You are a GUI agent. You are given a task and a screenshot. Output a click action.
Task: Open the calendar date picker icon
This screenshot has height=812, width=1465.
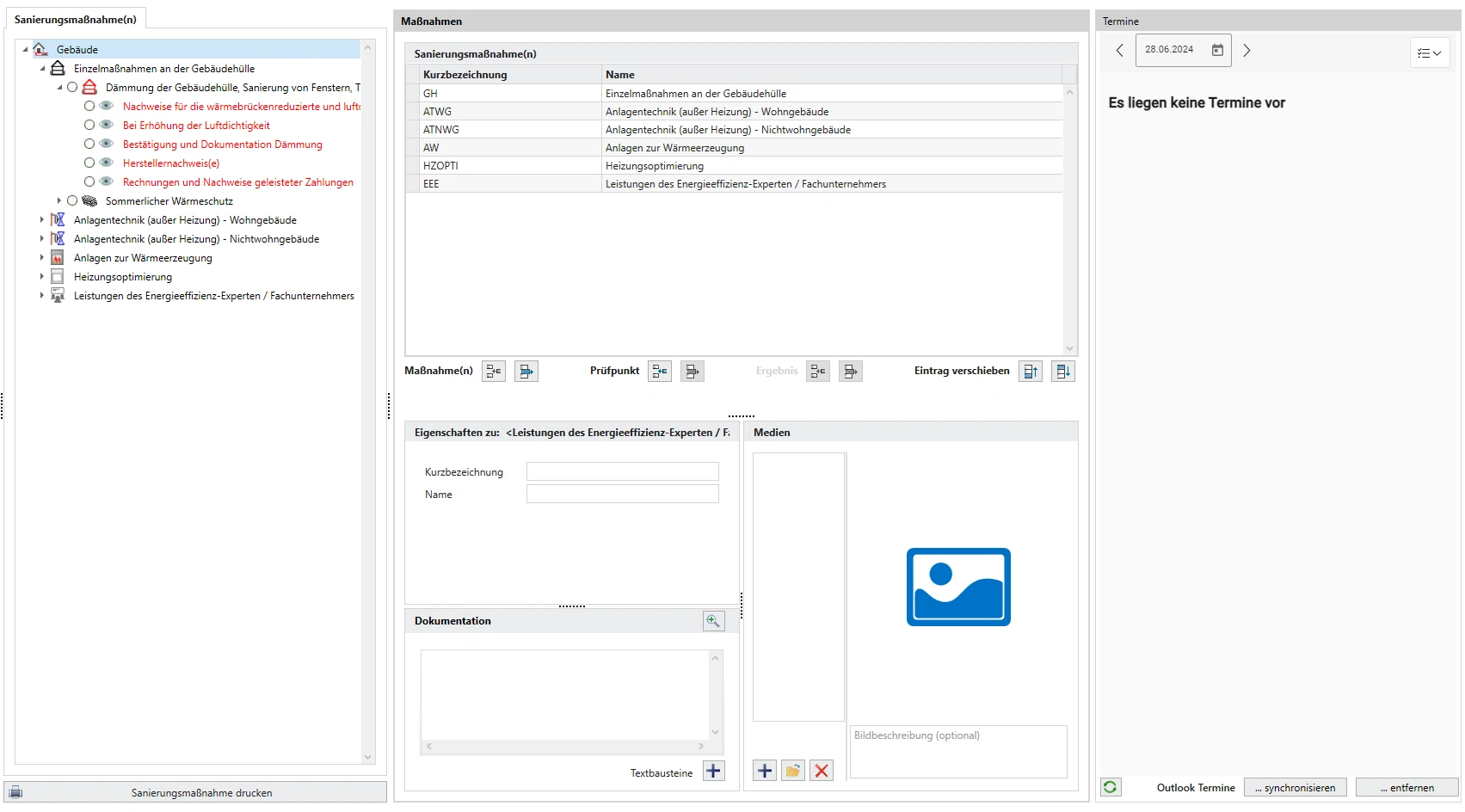point(1217,51)
